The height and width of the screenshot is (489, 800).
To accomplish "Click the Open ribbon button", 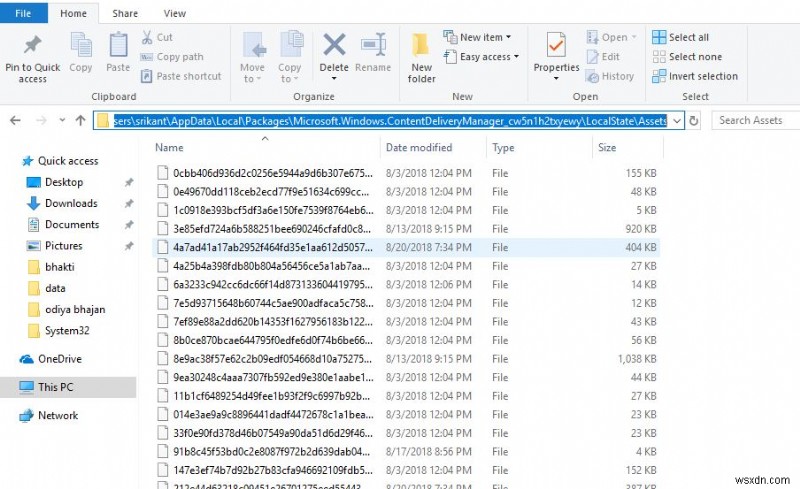I will [612, 37].
